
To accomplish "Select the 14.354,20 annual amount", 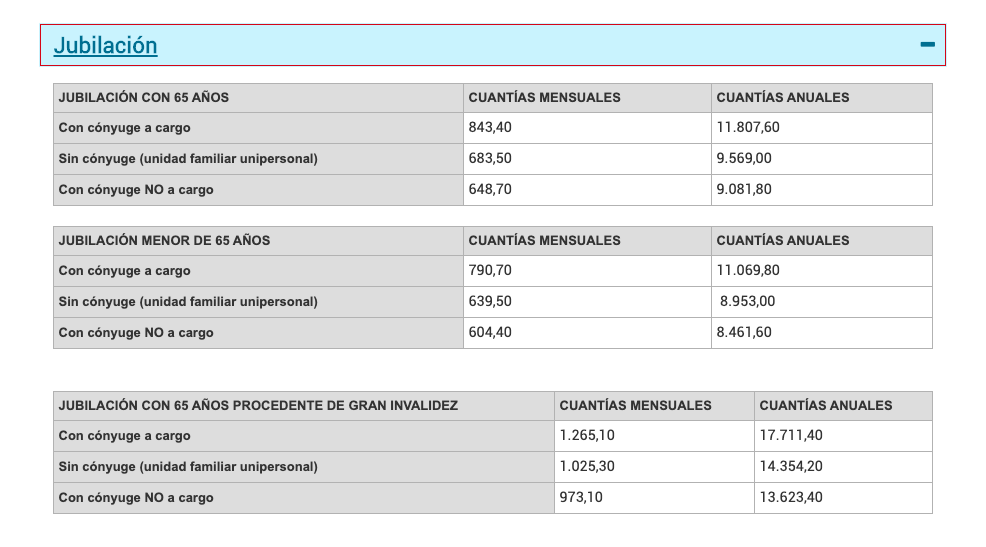I will click(791, 467).
